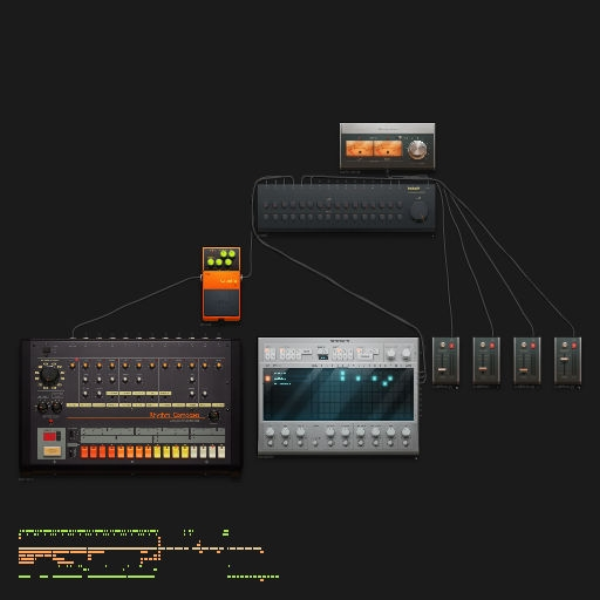600x600 pixels.
Task: Click the silver volume knob on output device
Action: [417, 149]
